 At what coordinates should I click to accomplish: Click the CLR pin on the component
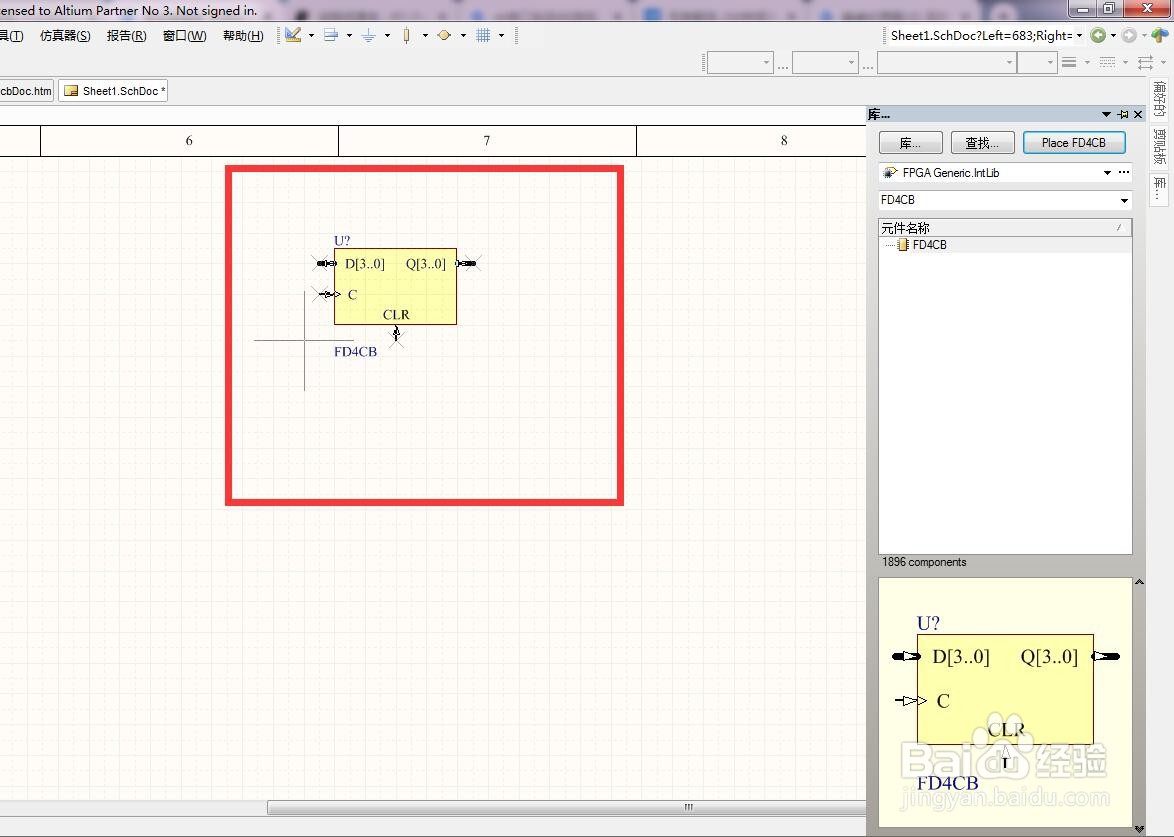[x=396, y=333]
